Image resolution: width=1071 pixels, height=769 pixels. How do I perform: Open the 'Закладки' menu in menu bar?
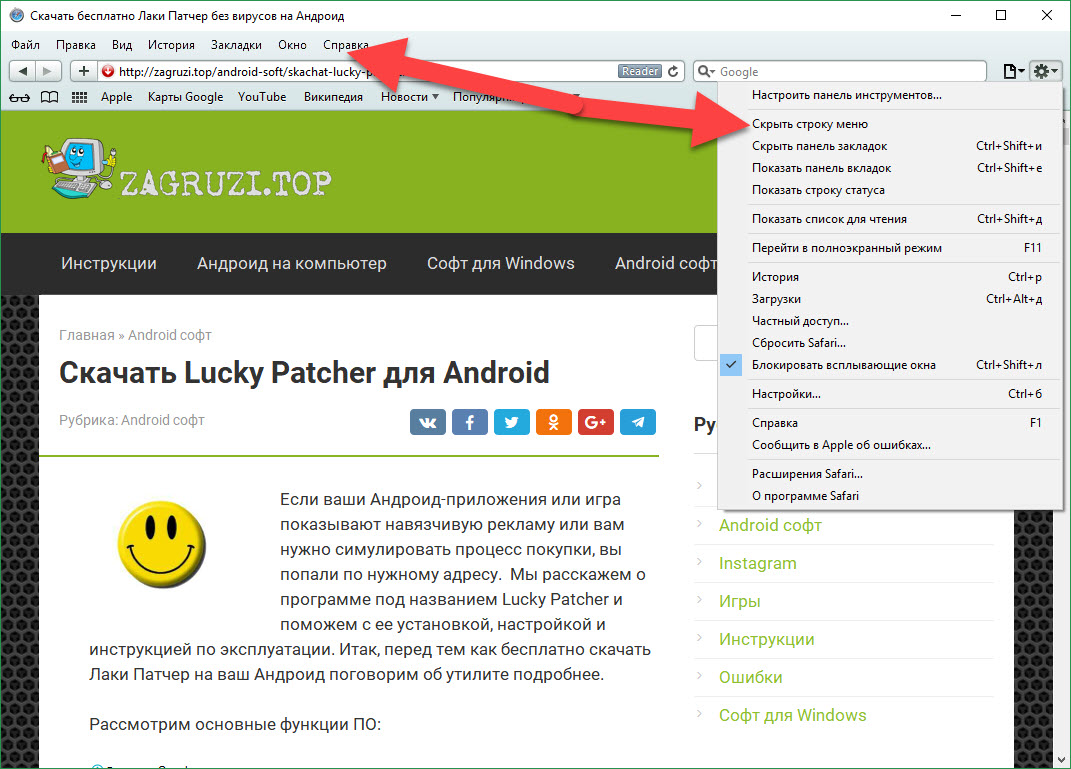(x=236, y=45)
